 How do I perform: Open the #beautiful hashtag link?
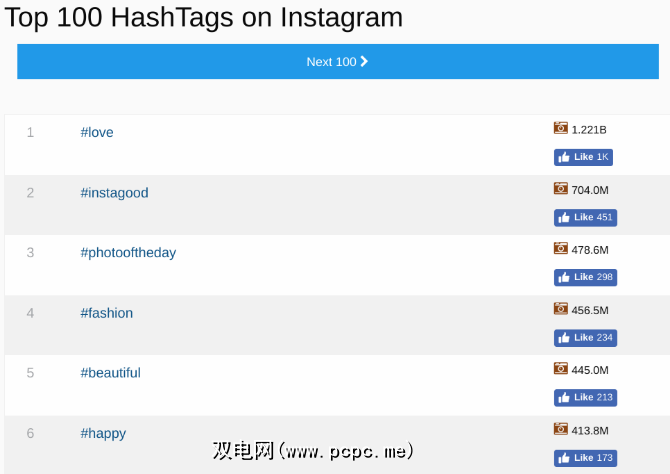[x=110, y=373]
